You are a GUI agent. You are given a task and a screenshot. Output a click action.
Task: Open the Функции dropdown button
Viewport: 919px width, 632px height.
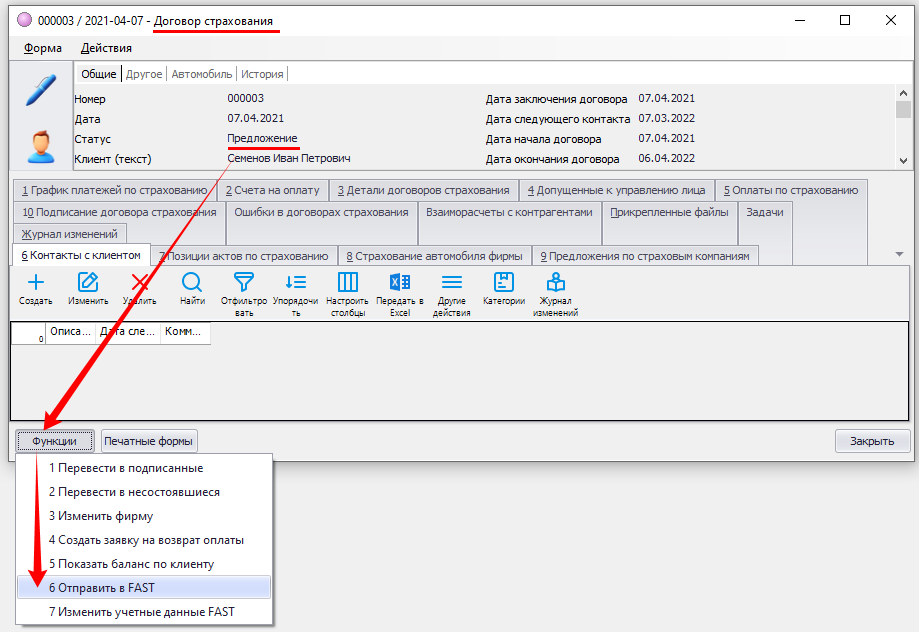pyautogui.click(x=54, y=441)
